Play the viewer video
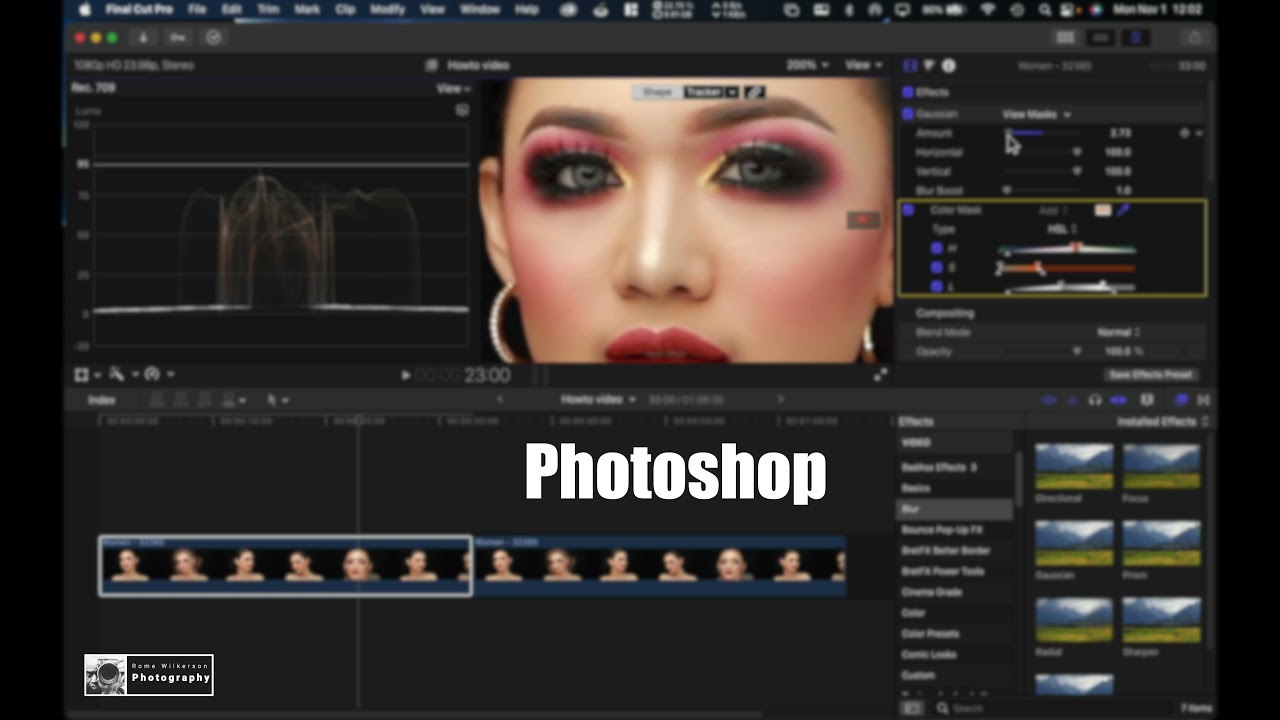Image resolution: width=1280 pixels, height=720 pixels. [x=405, y=375]
